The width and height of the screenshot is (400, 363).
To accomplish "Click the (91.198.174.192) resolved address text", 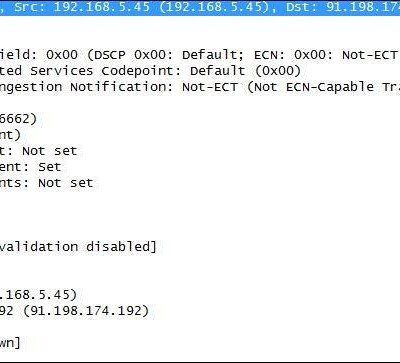I will pyautogui.click(x=86, y=311).
